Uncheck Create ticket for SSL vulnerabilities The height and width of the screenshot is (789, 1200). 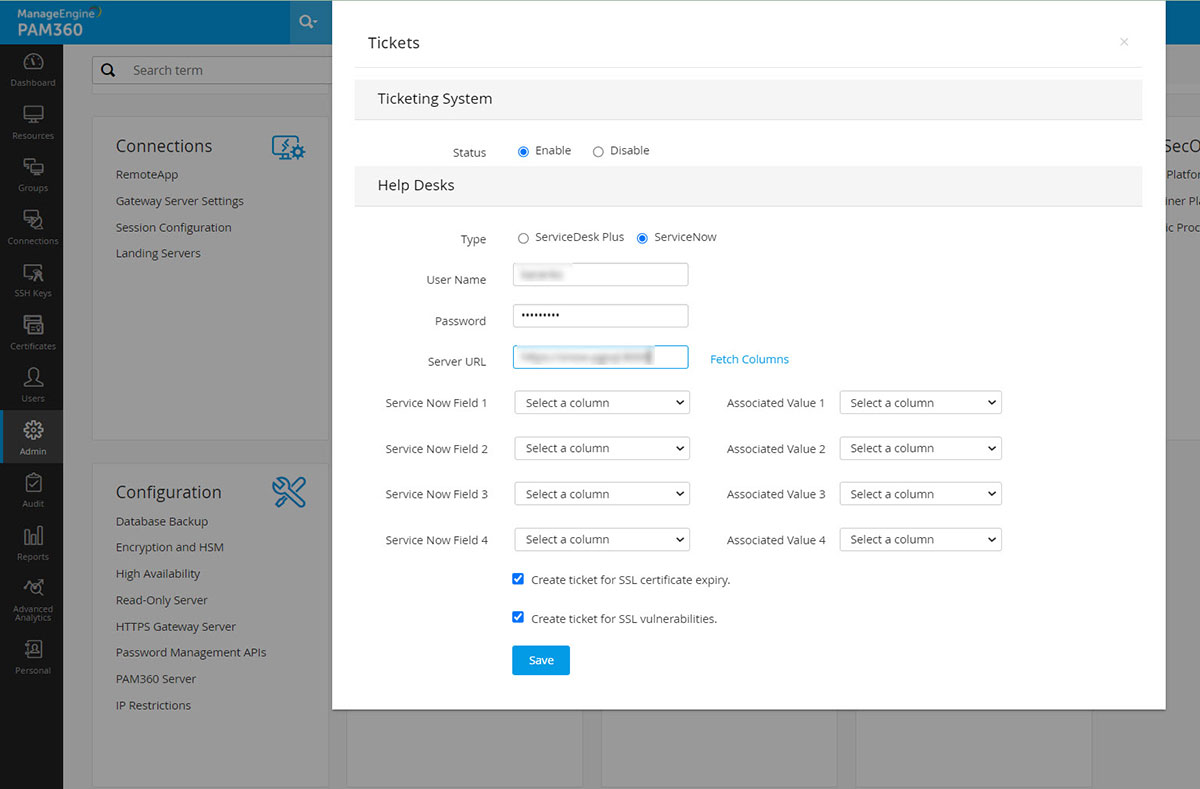coord(518,618)
